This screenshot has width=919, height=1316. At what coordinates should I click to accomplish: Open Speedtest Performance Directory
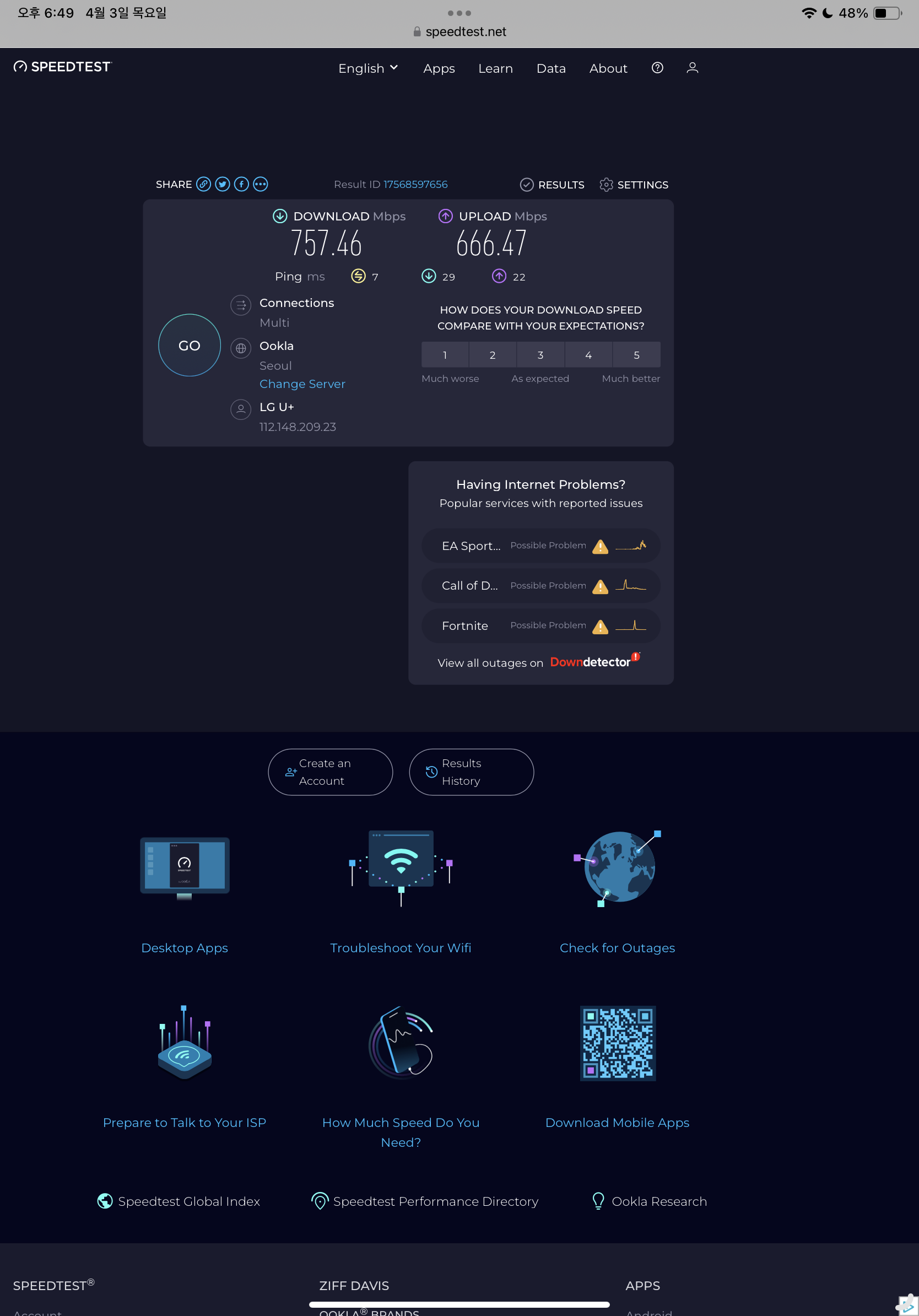point(425,1201)
